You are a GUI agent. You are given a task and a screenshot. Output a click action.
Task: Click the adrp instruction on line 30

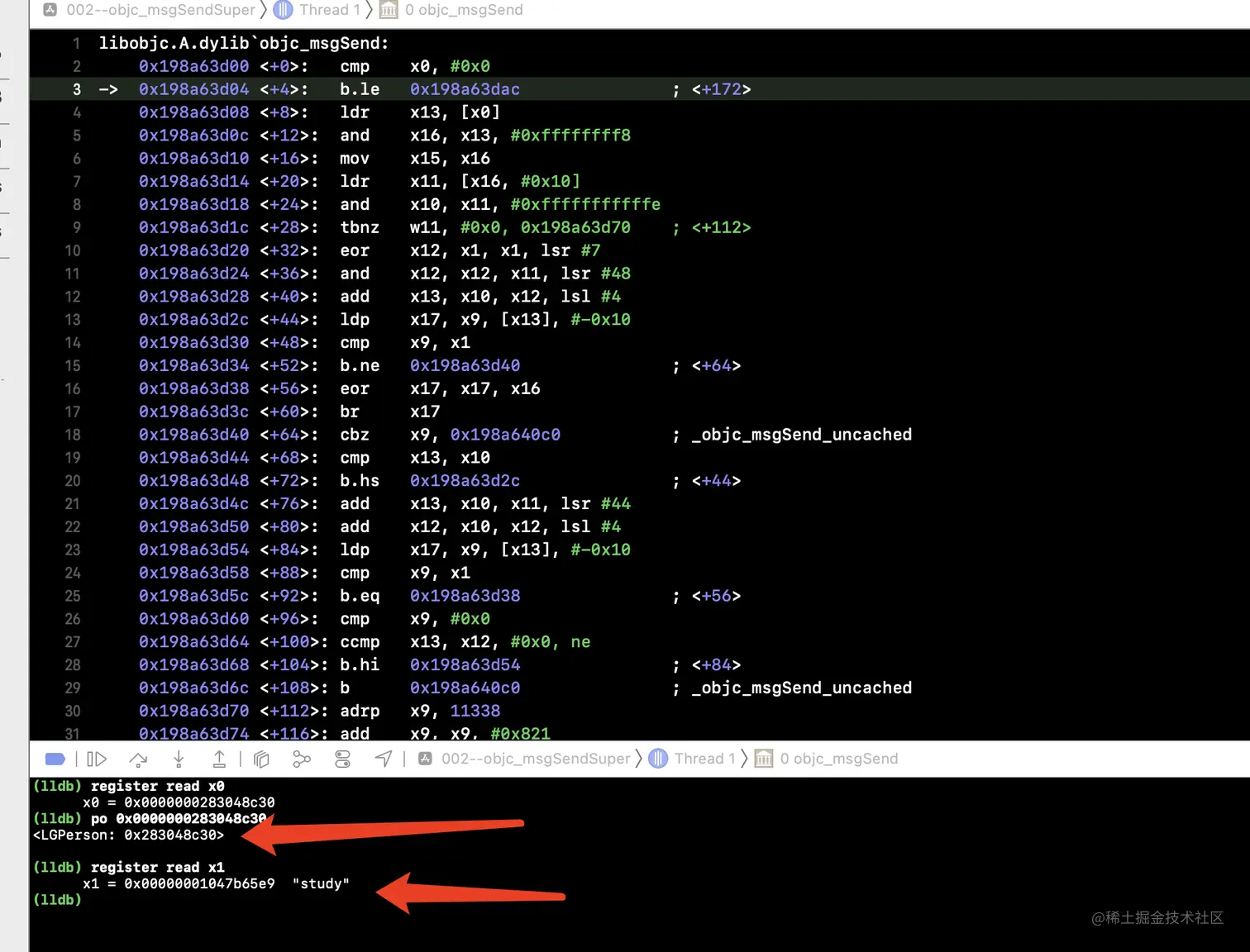tap(360, 711)
